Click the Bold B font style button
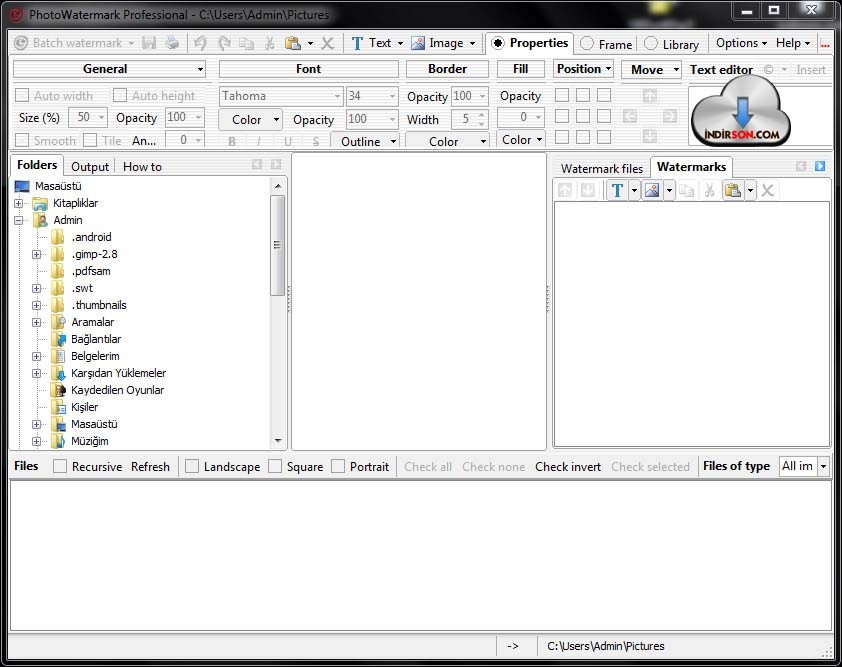Viewport: 842px width, 667px height. 232,141
